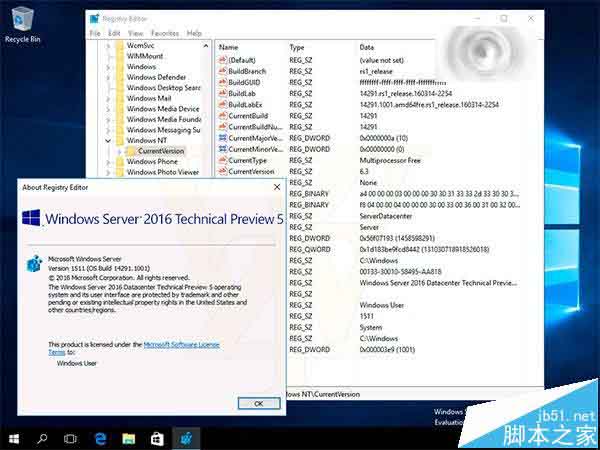The image size is (600, 450).
Task: Click the WcmSvc folder icon
Action: click(x=120, y=46)
